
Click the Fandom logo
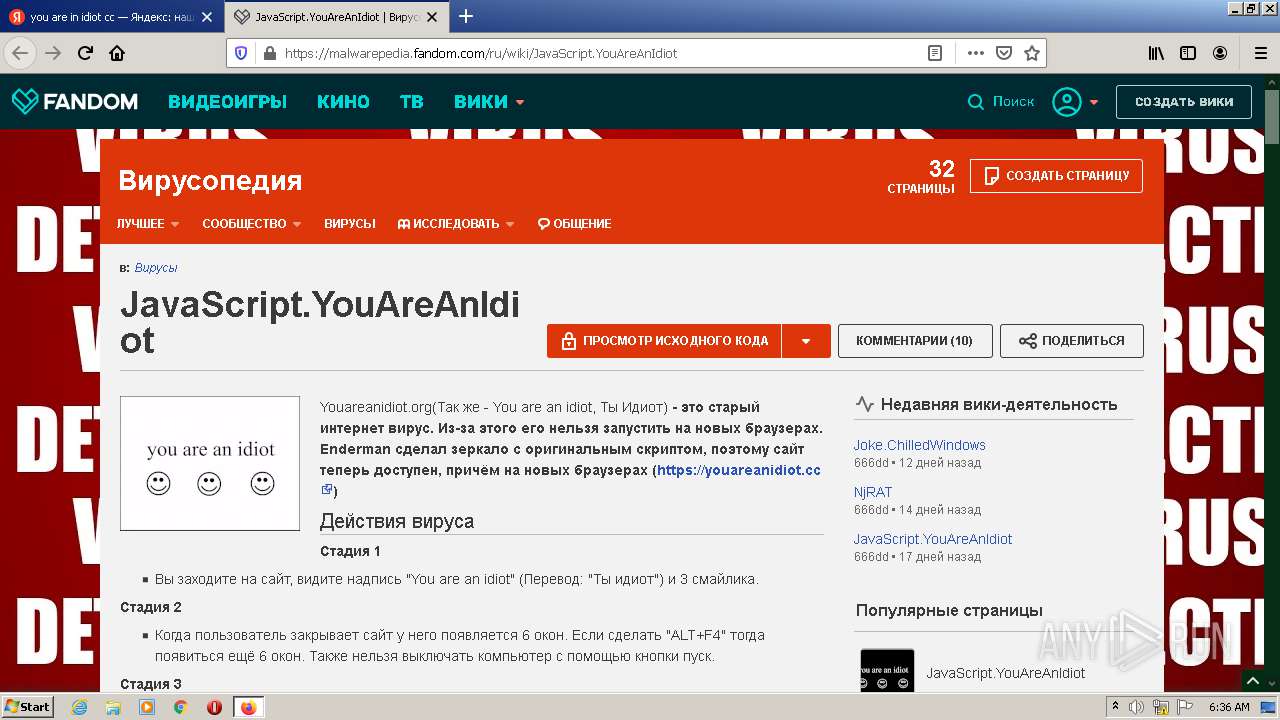75,101
